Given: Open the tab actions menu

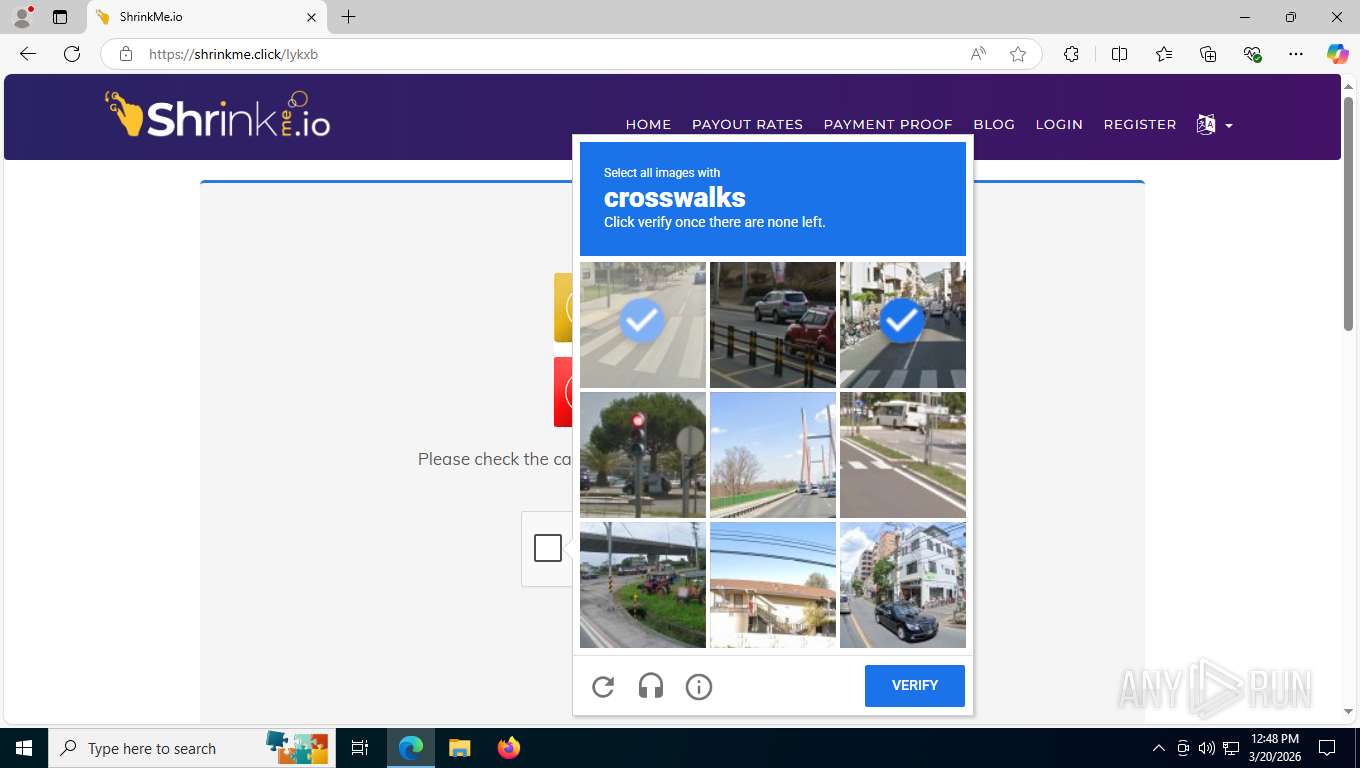Looking at the screenshot, I should [60, 17].
